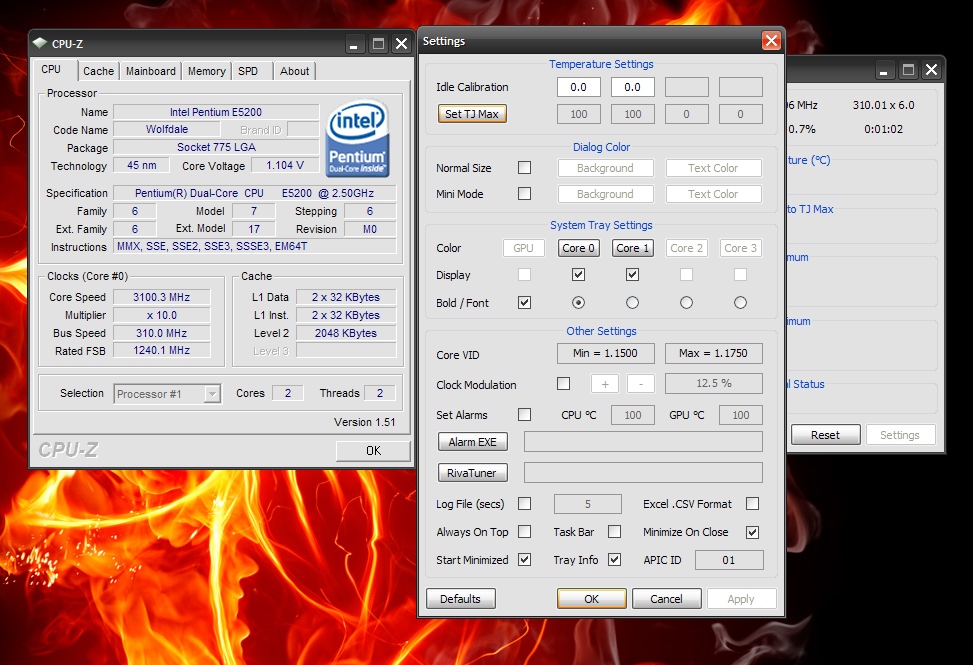Minimize the background temperature monitor window
The height and width of the screenshot is (665, 973).
click(884, 70)
